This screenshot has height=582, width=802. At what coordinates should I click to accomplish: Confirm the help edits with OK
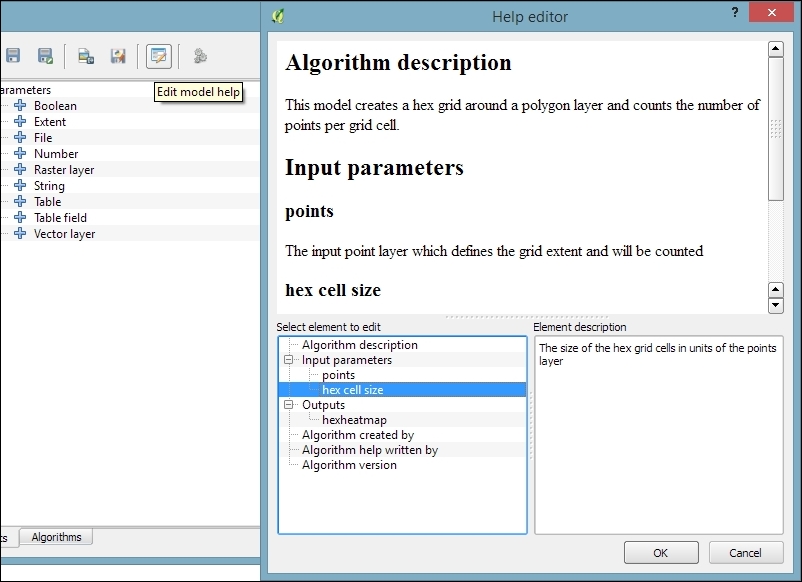pyautogui.click(x=661, y=553)
